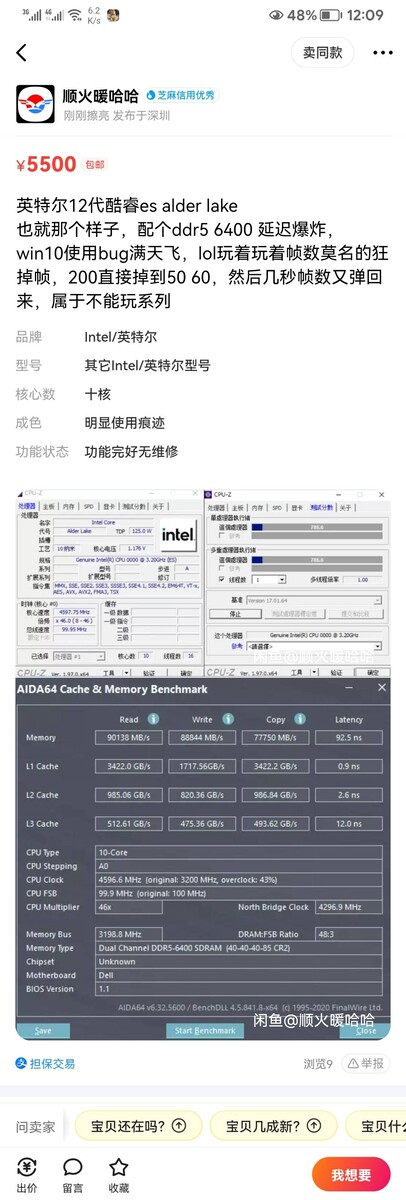Open 留言 comment icon
Image resolution: width=406 pixels, height=1200 pixels.
72,1175
